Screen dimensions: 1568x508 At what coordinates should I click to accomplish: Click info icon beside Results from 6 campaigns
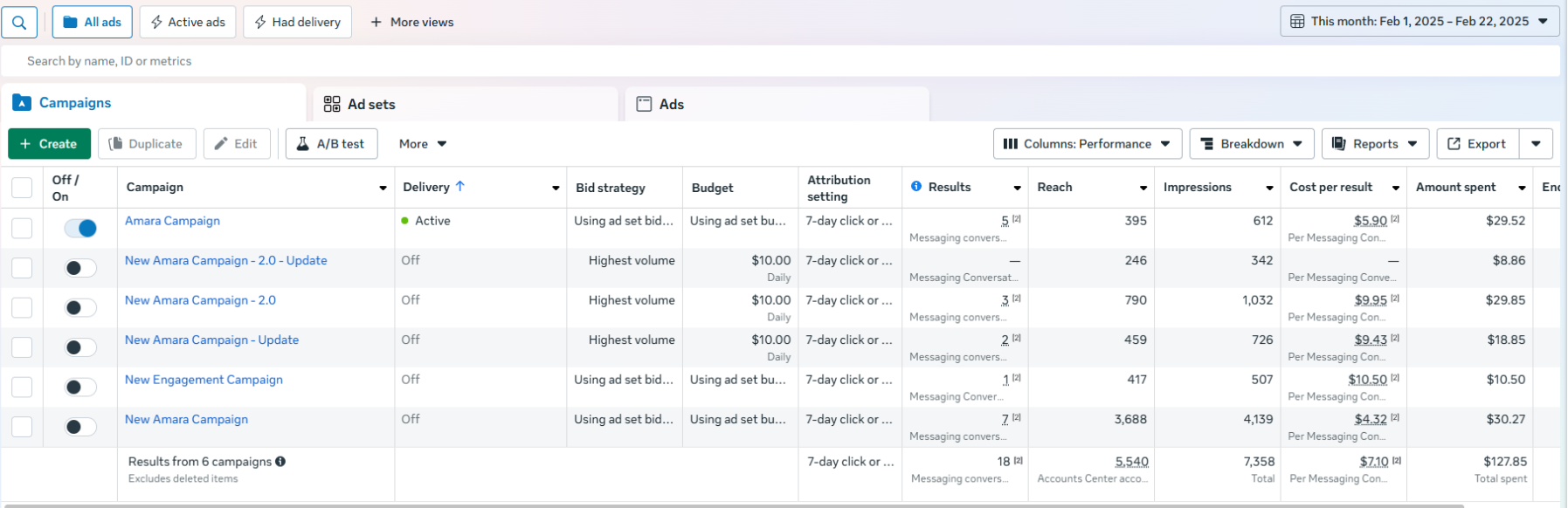[x=280, y=462]
